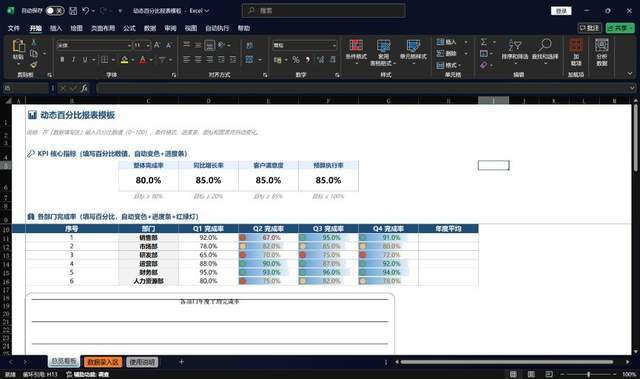Screen dimensions: 640x379
Task: Click the Borders grid icon
Action: point(104,60)
